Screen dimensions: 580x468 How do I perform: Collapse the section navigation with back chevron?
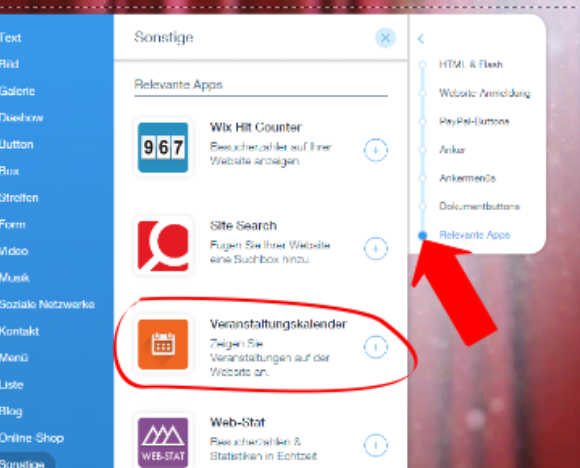(421, 39)
